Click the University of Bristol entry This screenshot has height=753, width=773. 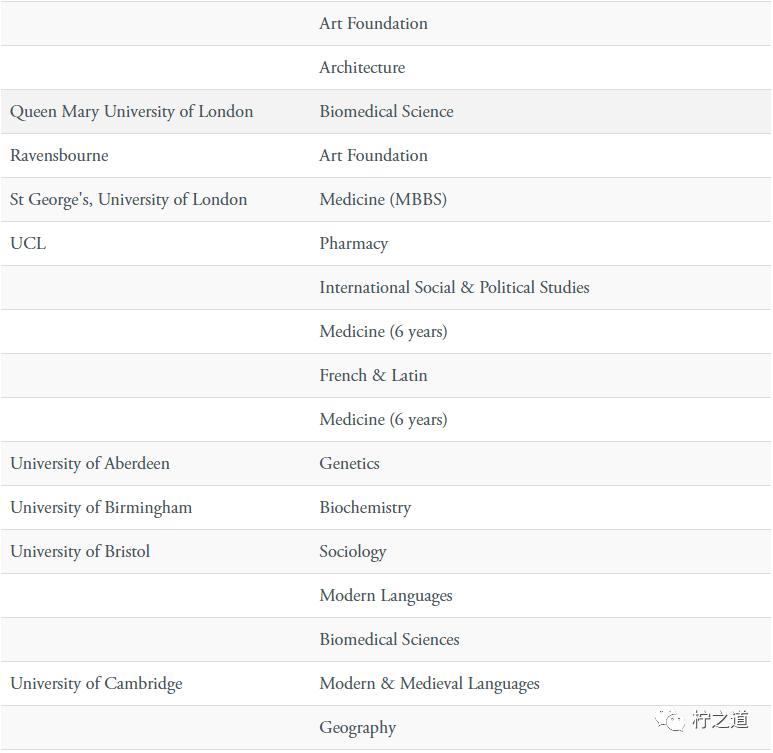click(x=80, y=551)
